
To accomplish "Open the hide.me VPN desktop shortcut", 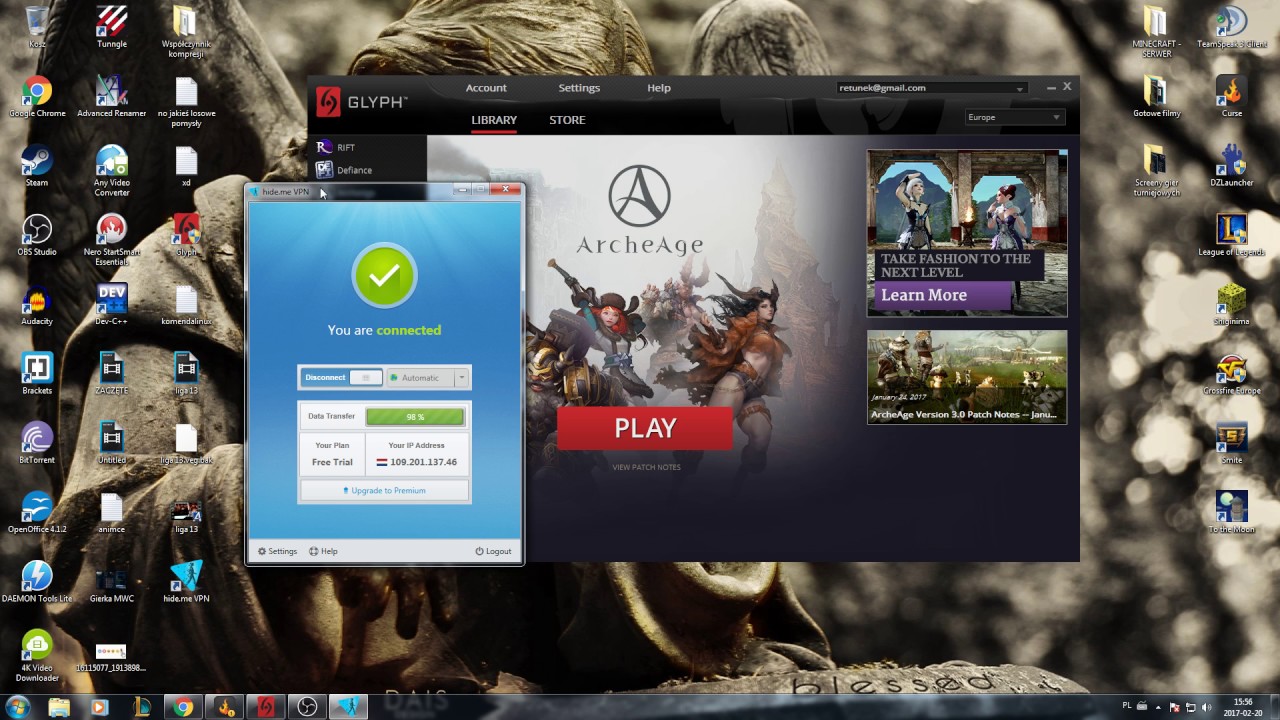I will click(186, 580).
